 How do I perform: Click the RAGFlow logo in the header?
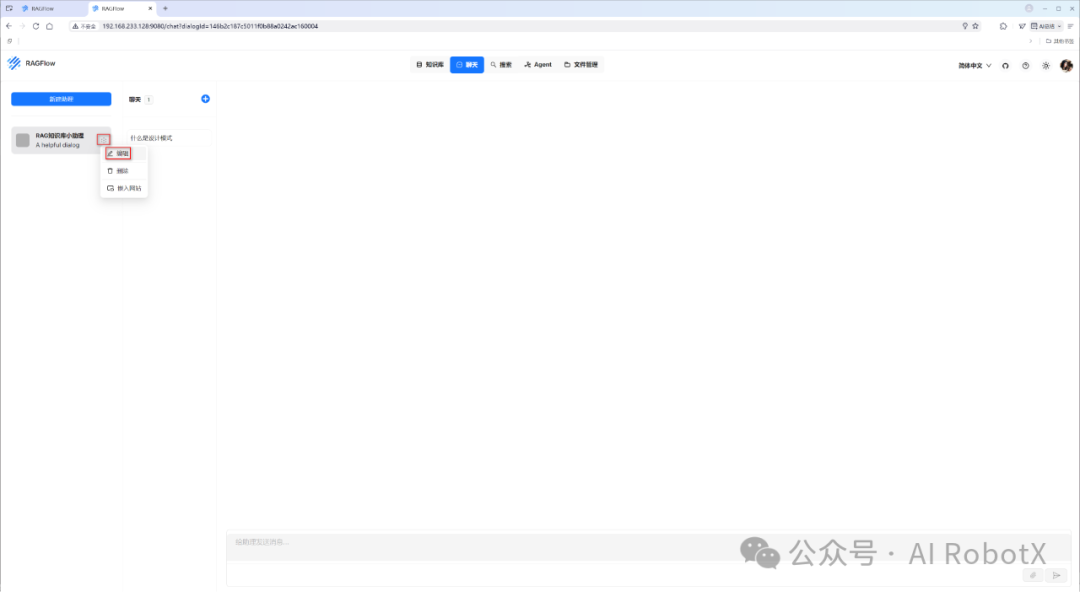click(32, 63)
